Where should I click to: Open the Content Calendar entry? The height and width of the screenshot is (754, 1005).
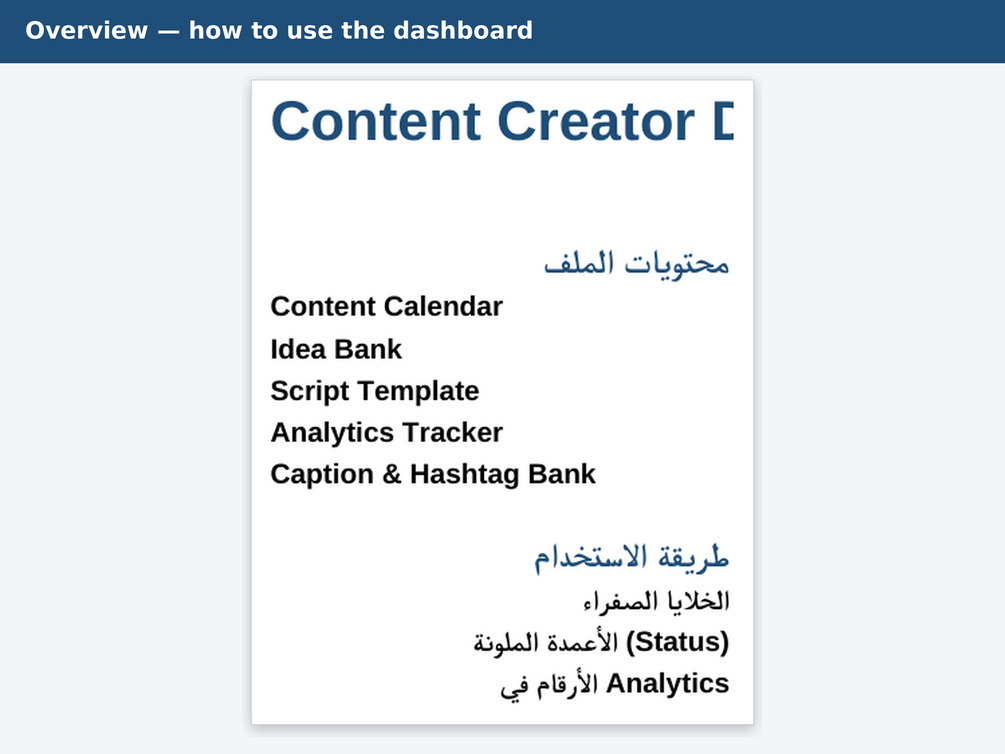coord(386,306)
